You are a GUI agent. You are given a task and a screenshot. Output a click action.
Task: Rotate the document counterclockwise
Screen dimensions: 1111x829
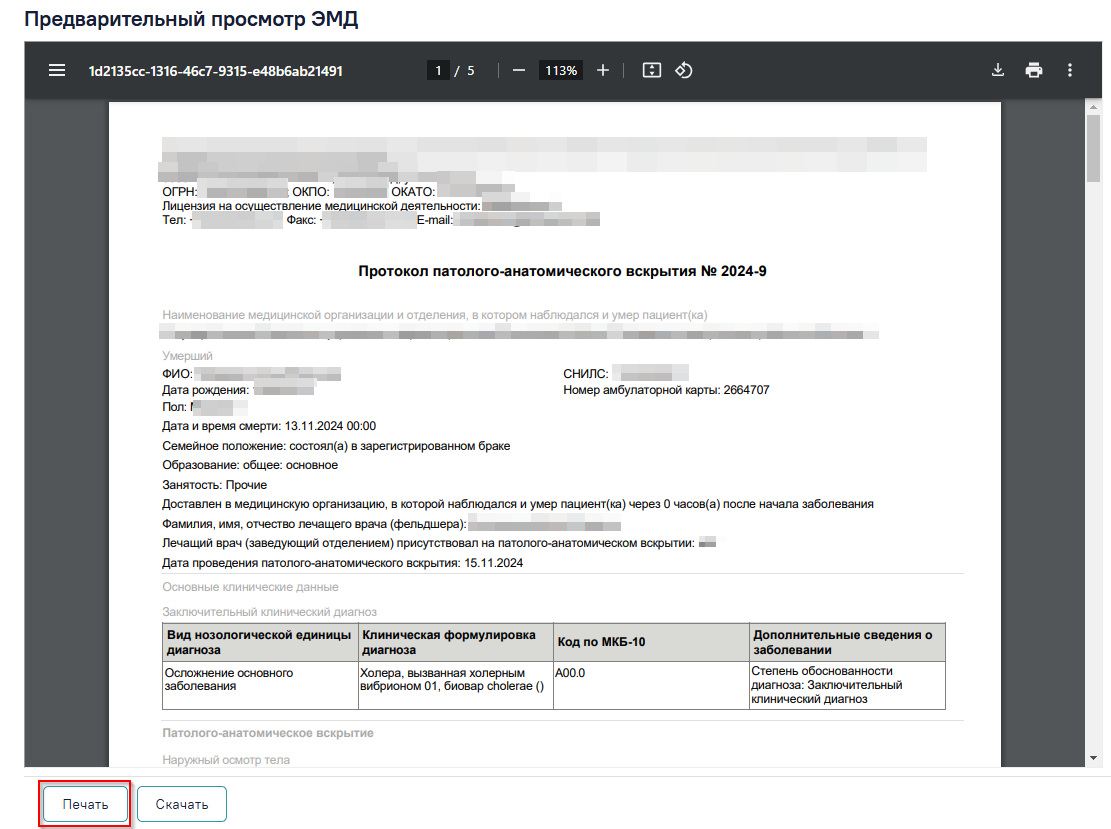pyautogui.click(x=684, y=70)
